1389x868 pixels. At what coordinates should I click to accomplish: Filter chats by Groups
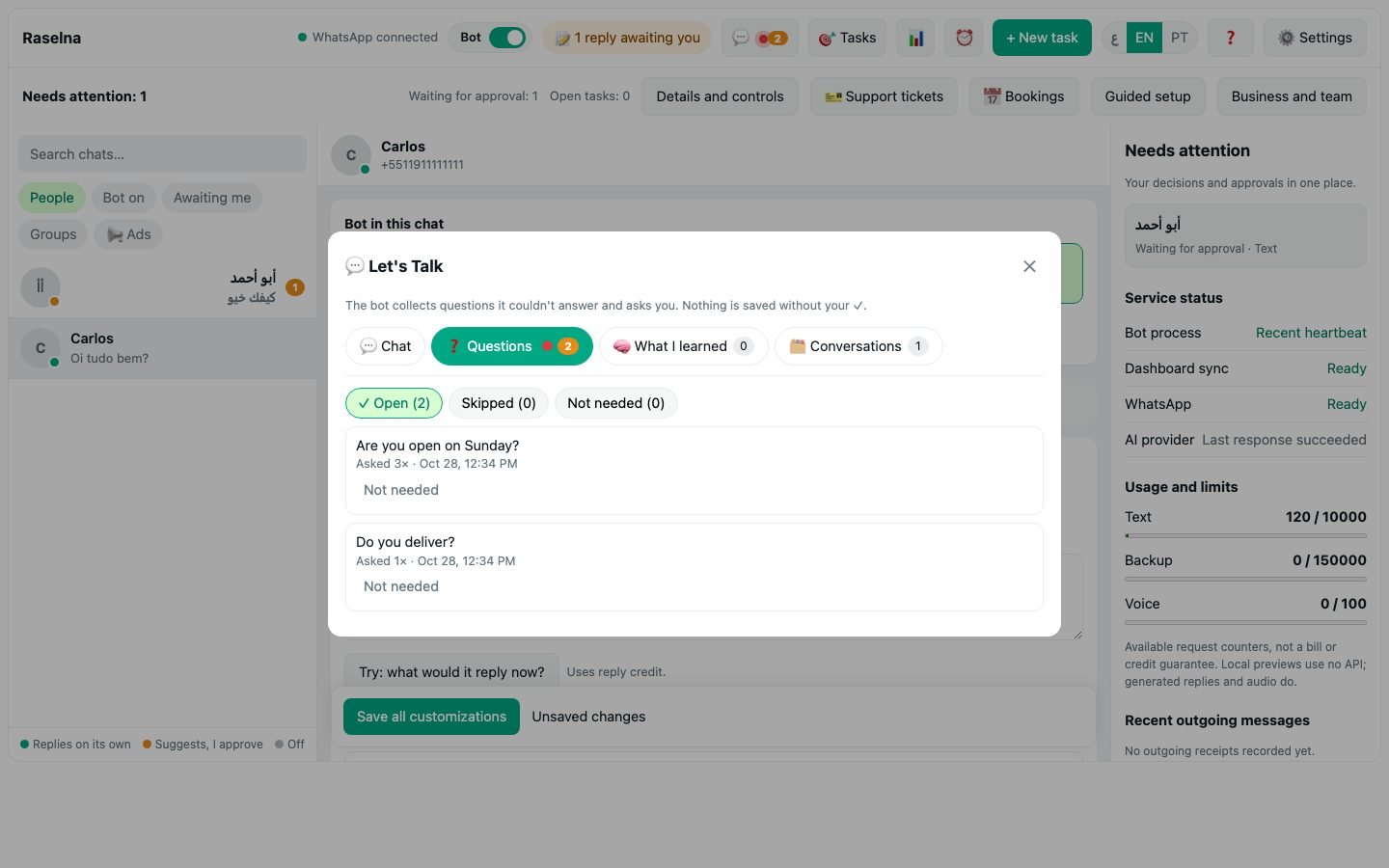click(x=53, y=234)
